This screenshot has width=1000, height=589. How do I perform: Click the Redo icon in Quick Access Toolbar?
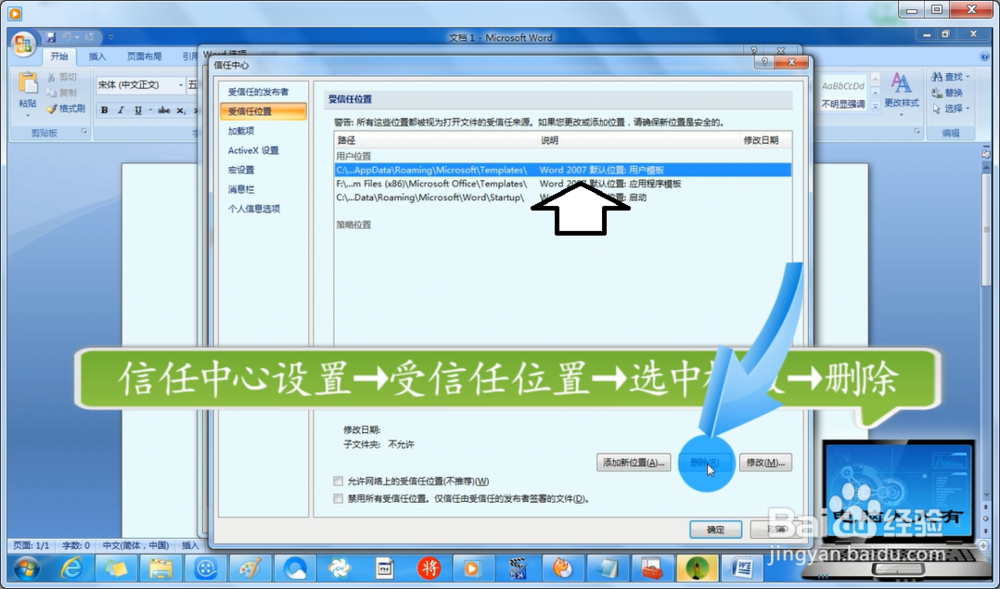pyautogui.click(x=89, y=38)
